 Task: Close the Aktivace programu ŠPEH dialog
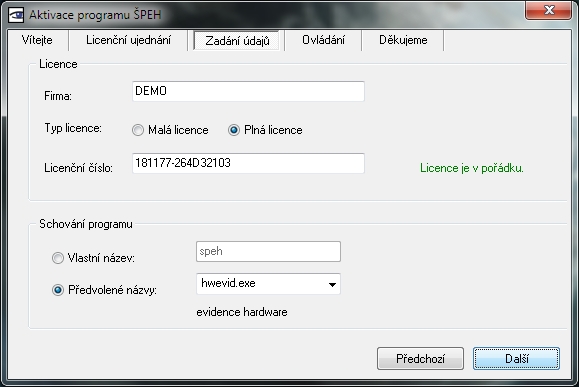[x=548, y=10]
